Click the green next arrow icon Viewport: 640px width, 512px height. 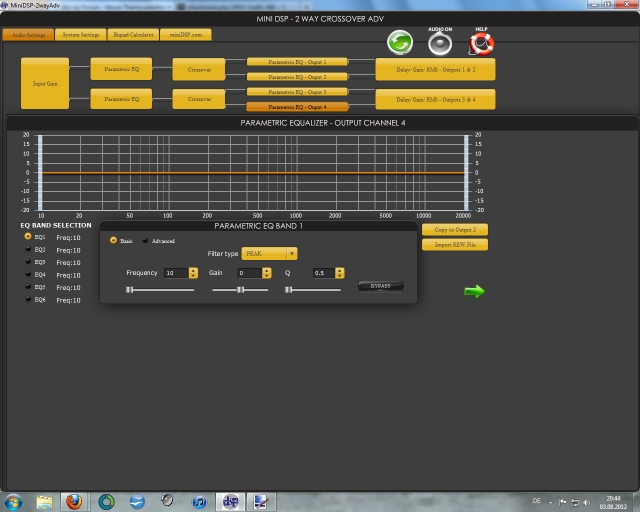click(x=474, y=291)
